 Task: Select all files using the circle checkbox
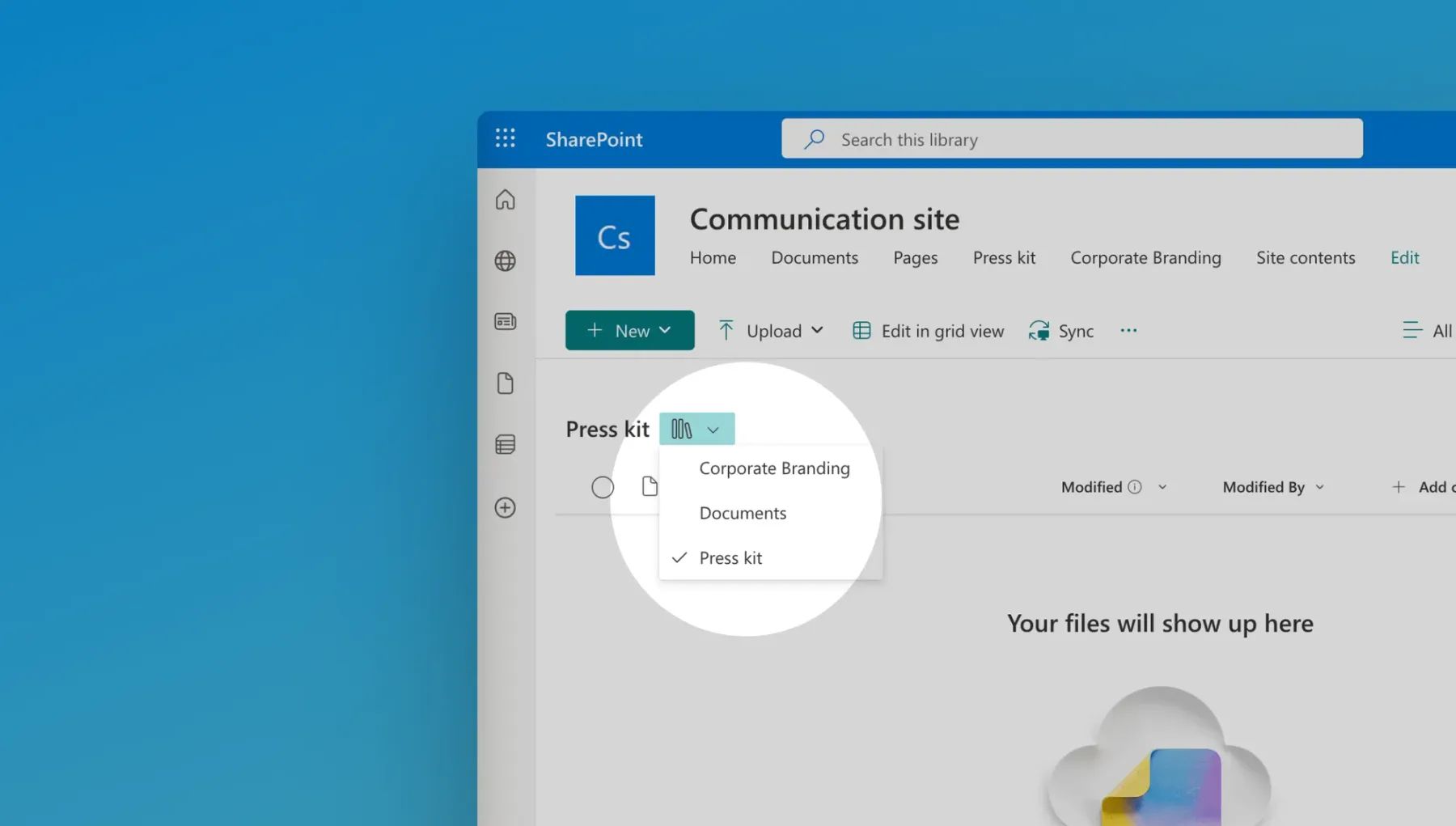tap(603, 486)
